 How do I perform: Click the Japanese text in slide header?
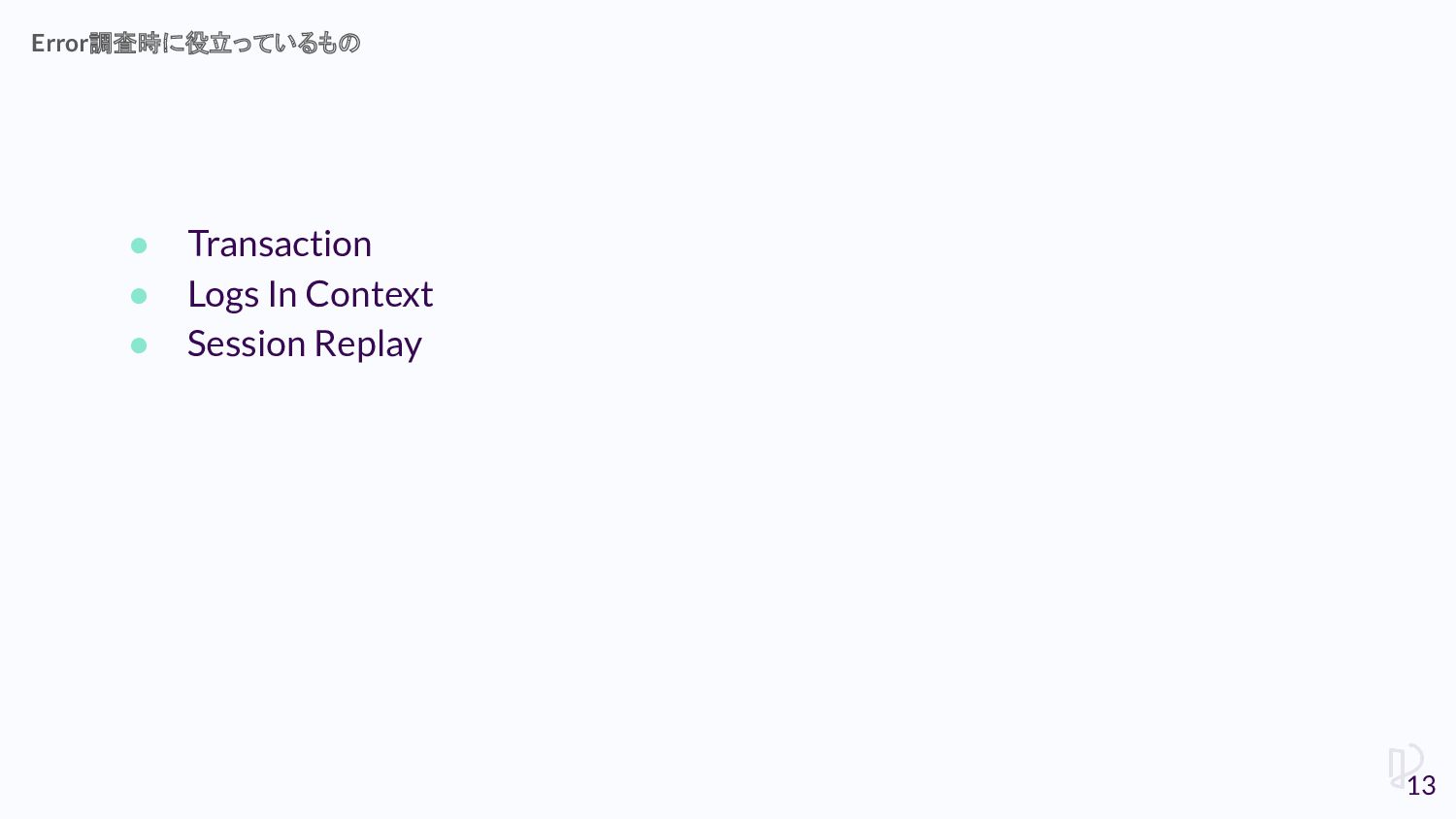[225, 44]
